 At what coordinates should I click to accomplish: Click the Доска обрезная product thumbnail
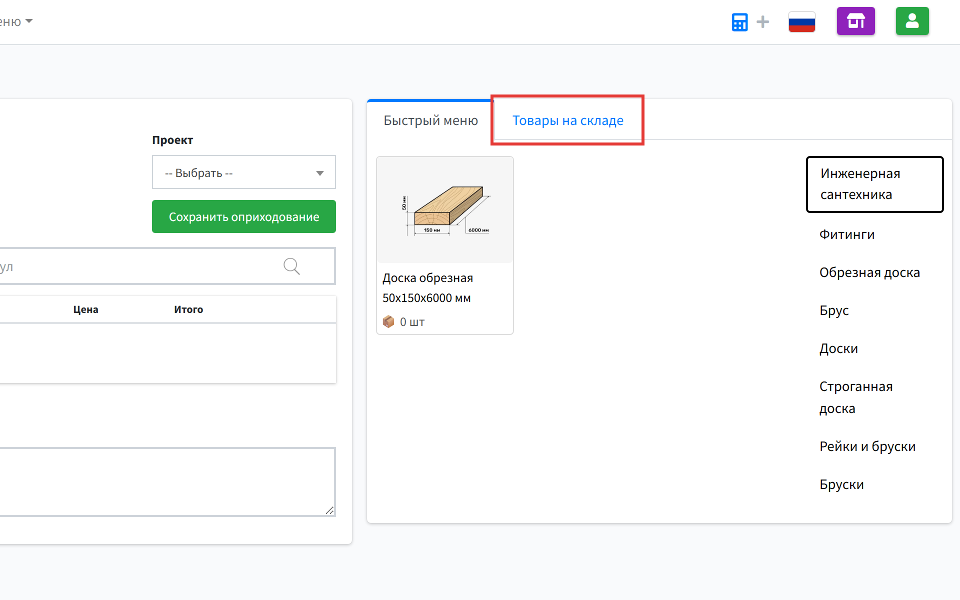pos(445,210)
